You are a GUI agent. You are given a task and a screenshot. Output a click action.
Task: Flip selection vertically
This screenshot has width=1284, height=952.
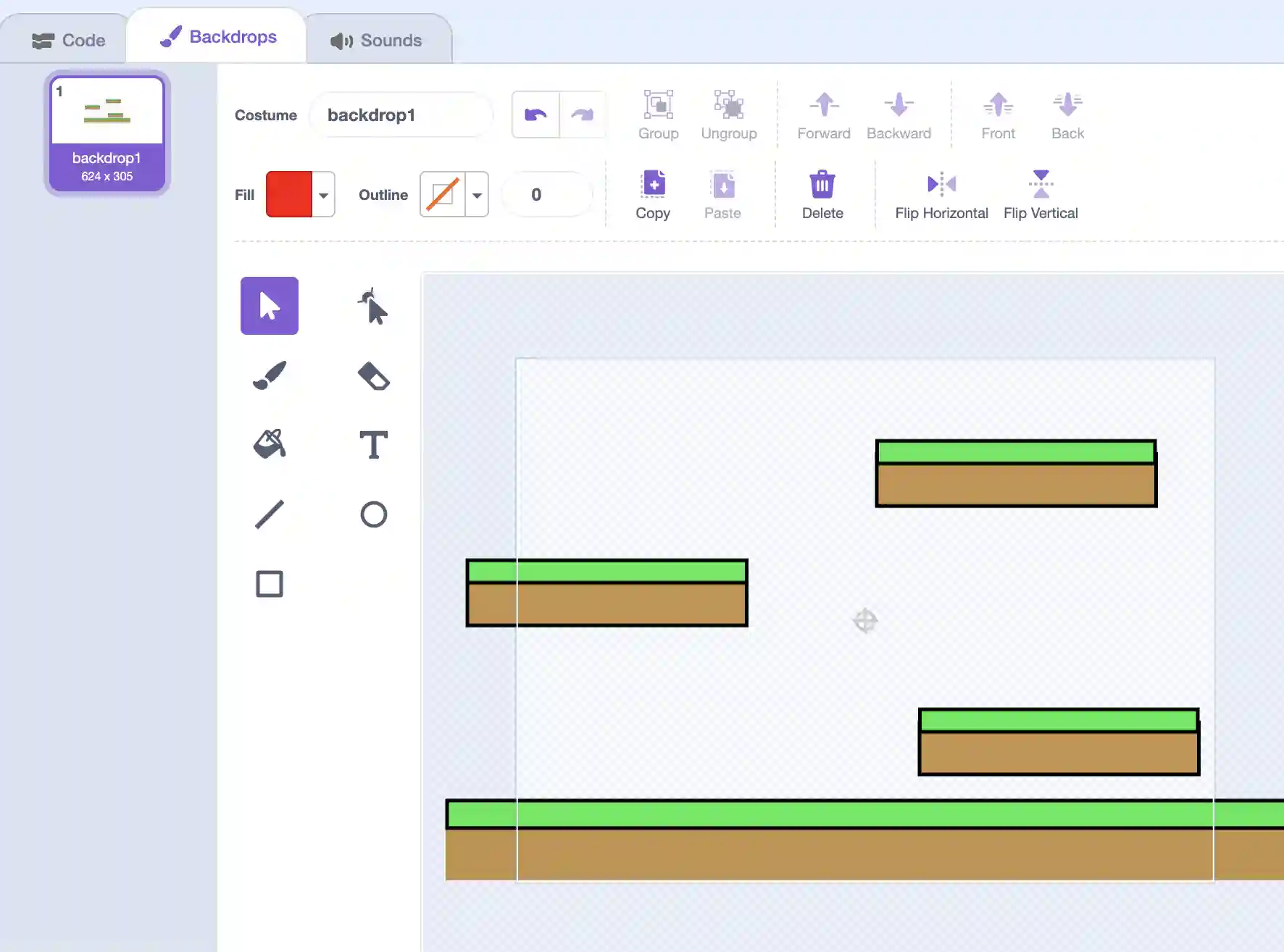[x=1041, y=195]
